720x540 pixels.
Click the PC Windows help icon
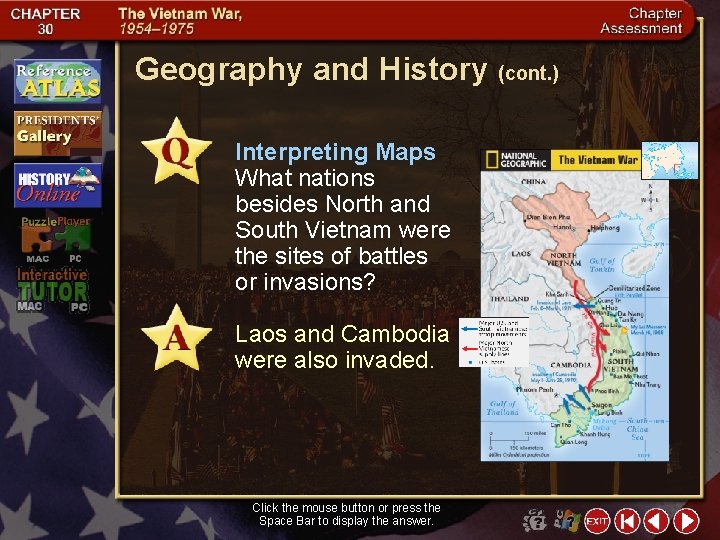[x=567, y=521]
